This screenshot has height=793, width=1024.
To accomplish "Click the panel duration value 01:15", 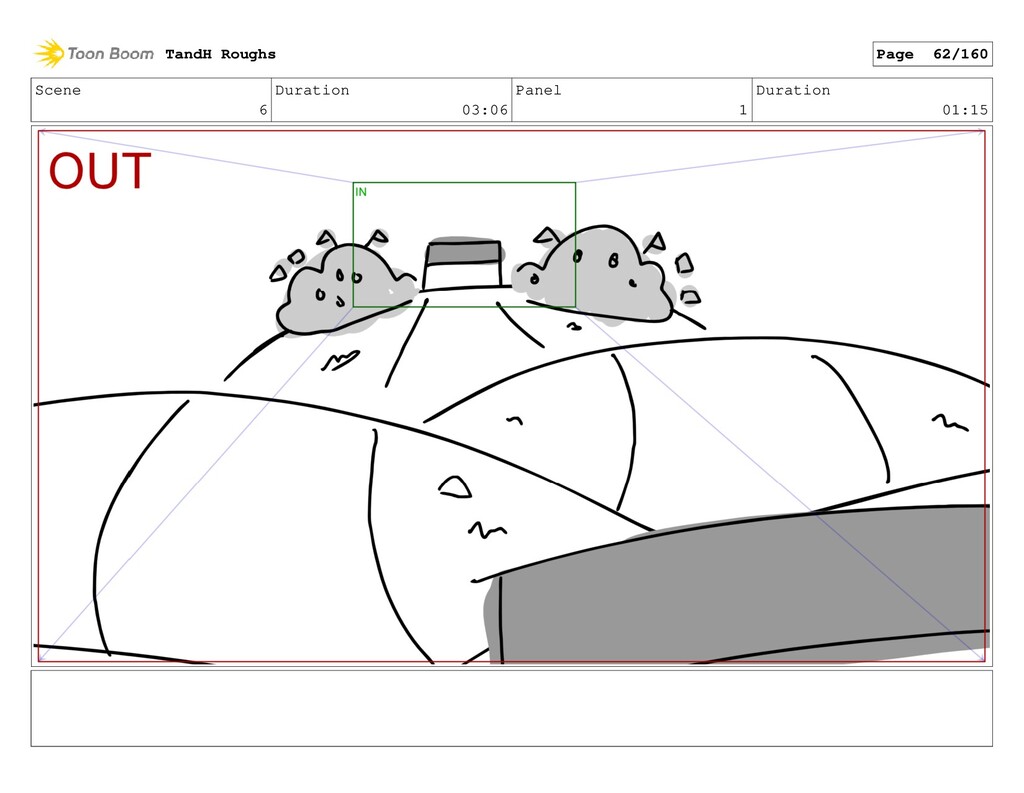I will (965, 110).
